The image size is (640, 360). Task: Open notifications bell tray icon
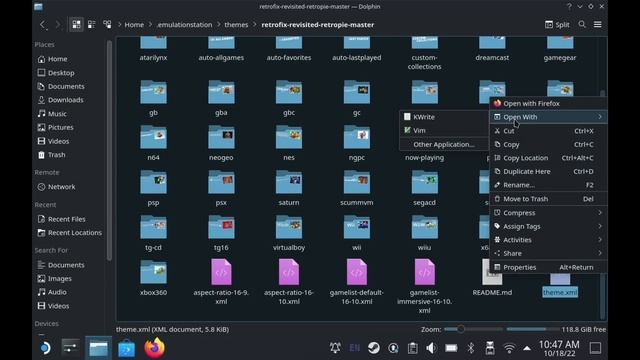point(335,348)
